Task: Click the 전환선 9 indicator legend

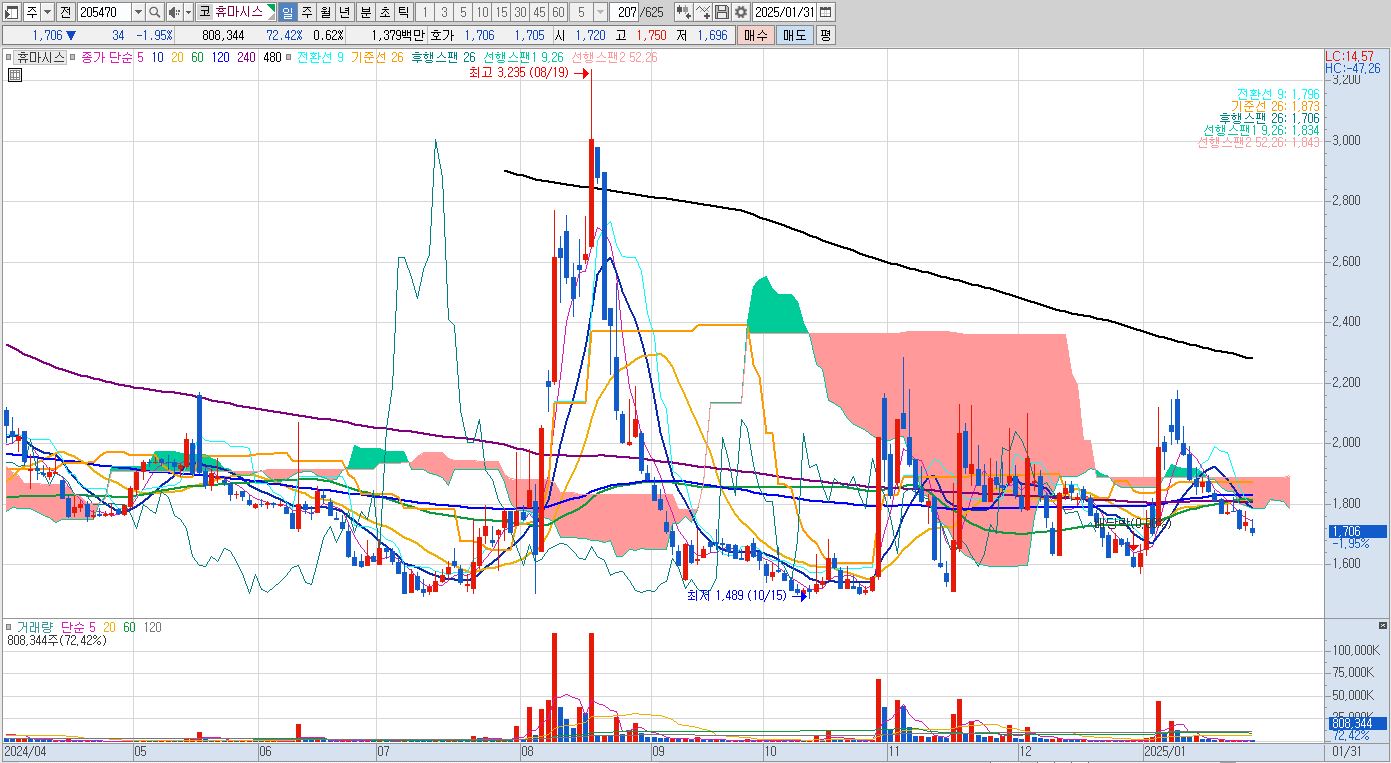Action: [x=321, y=57]
